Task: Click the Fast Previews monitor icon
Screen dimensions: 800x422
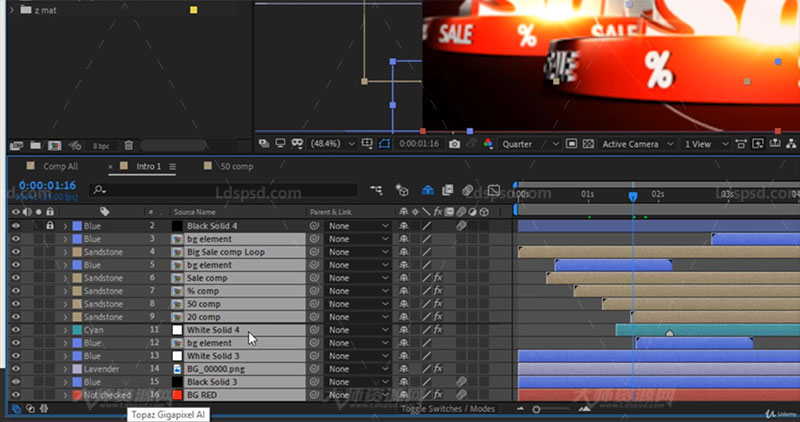Action: click(758, 144)
